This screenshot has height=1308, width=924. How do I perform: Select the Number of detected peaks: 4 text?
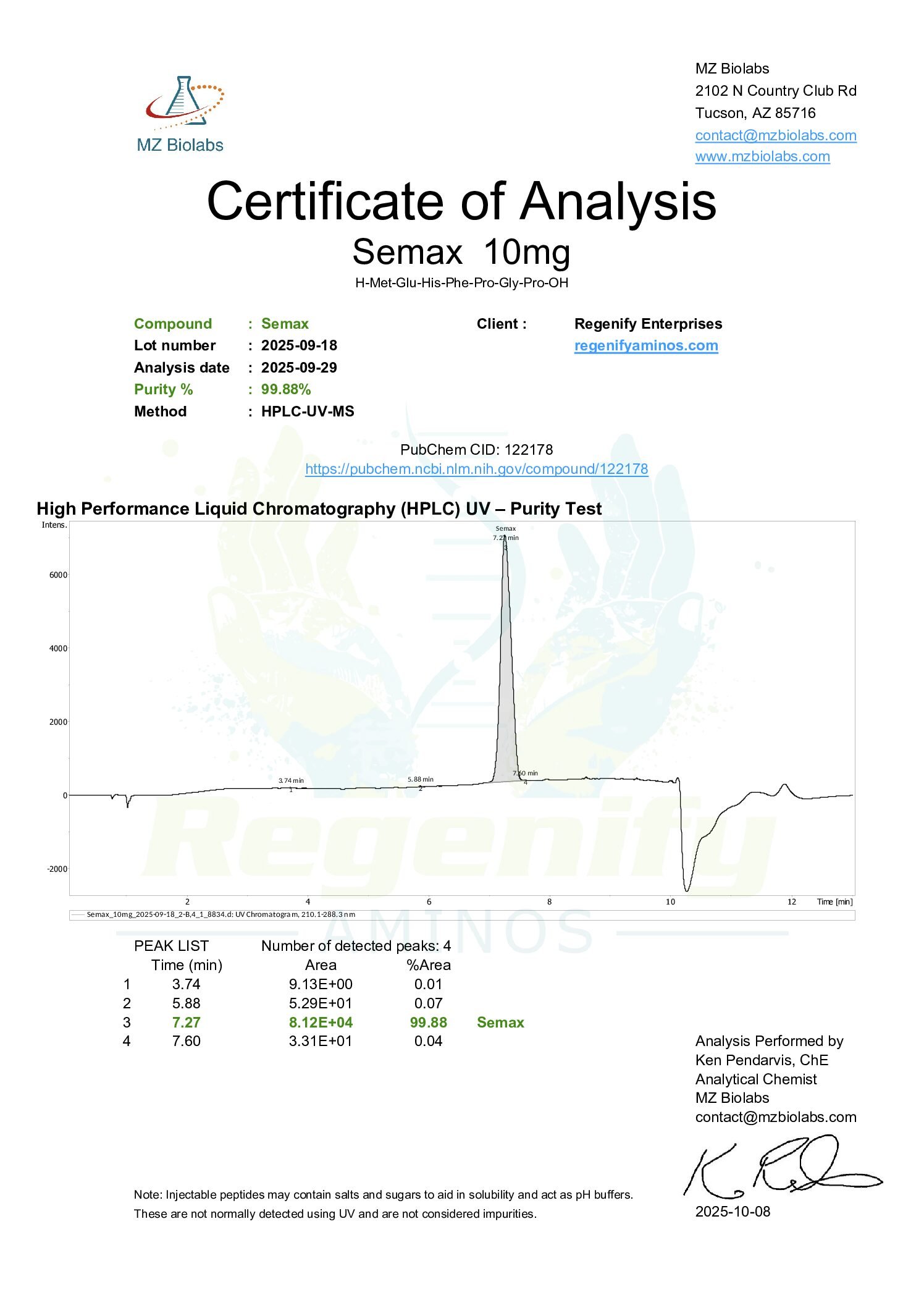click(356, 946)
